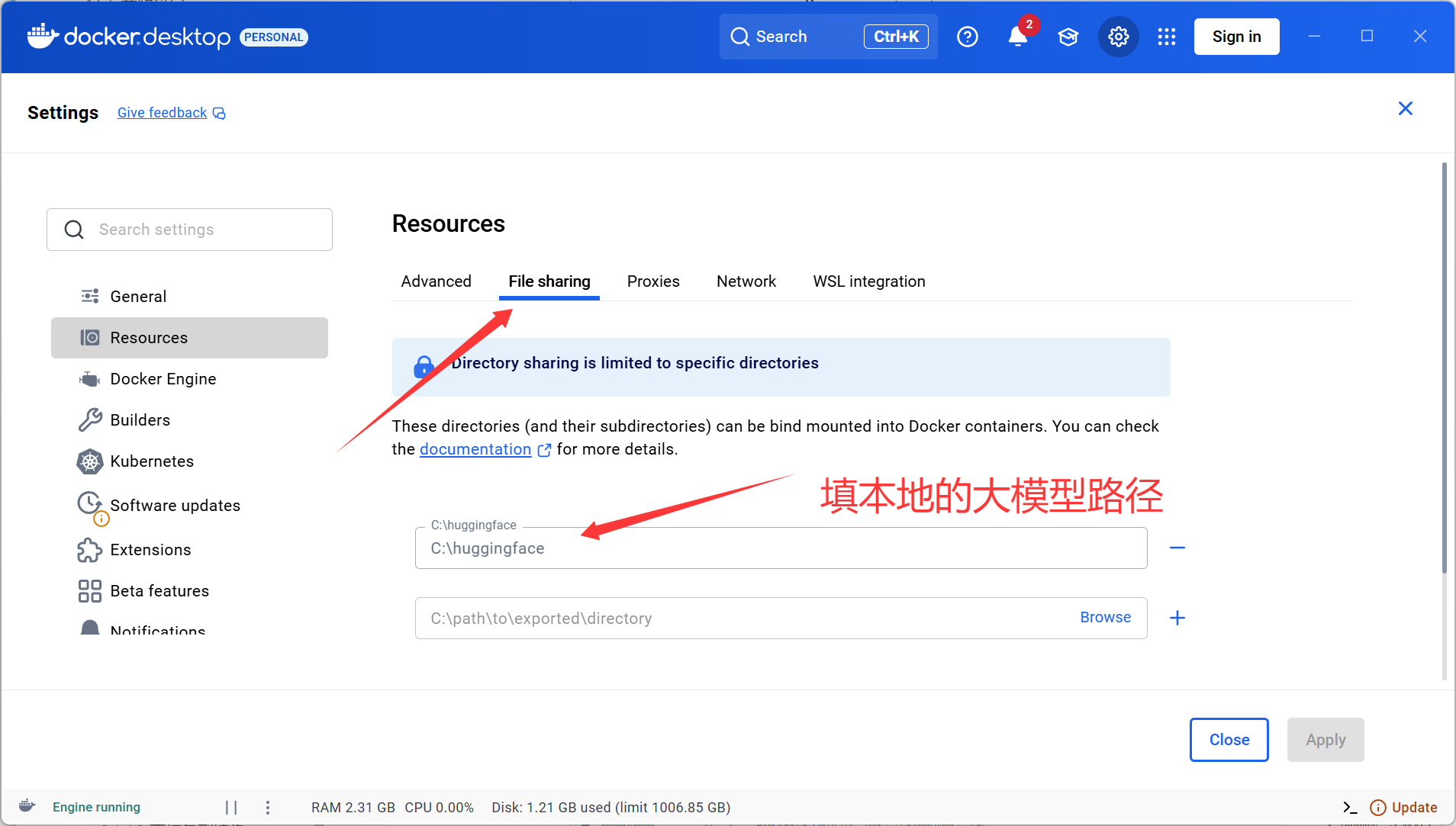This screenshot has width=1456, height=826.
Task: Click the Software updates clock icon
Action: point(89,503)
